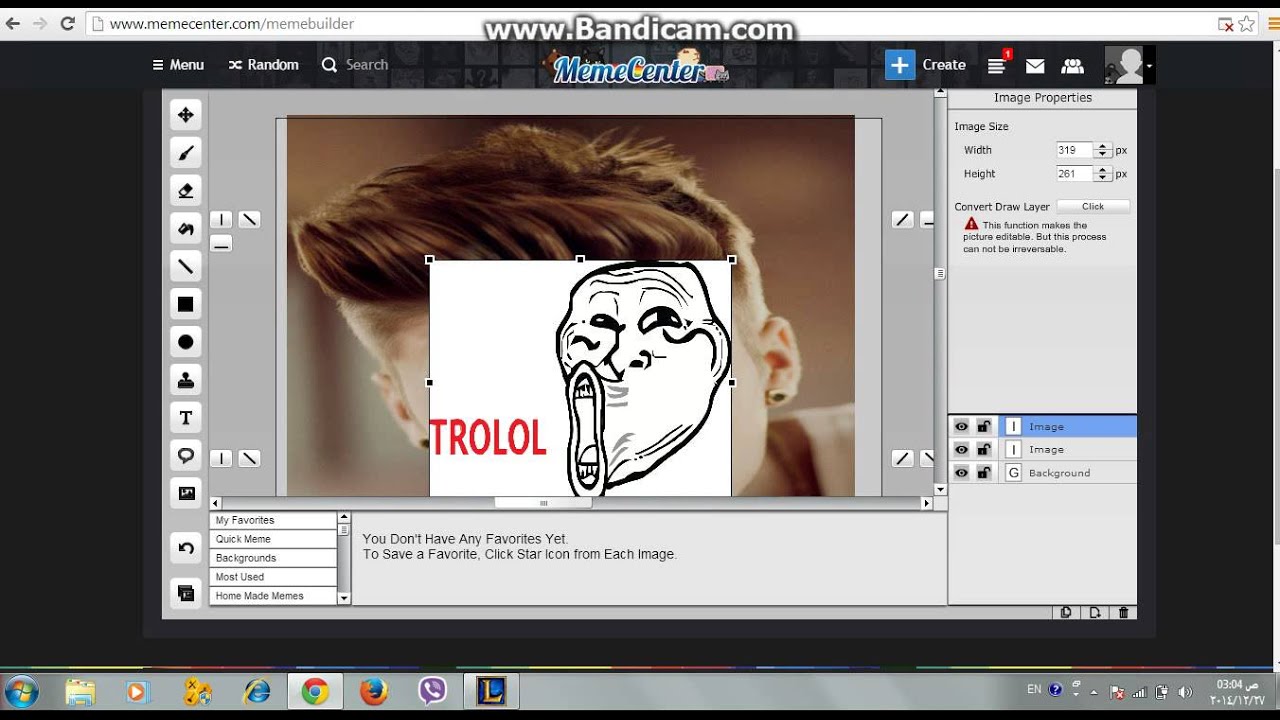Open the Menu item in the header
The width and height of the screenshot is (1280, 720).
[178, 65]
